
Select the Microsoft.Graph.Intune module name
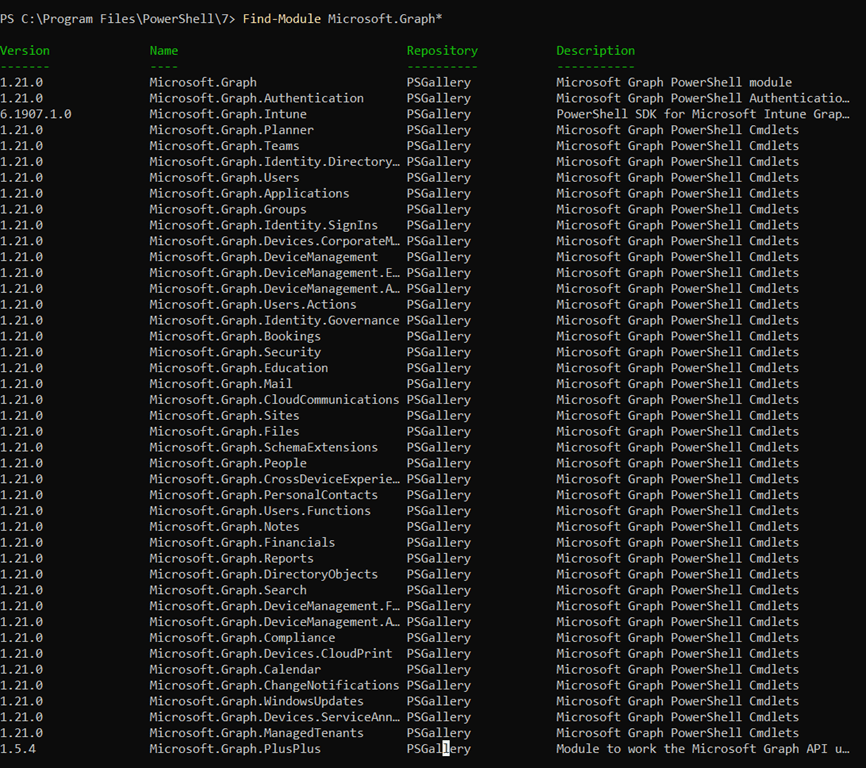(x=228, y=114)
